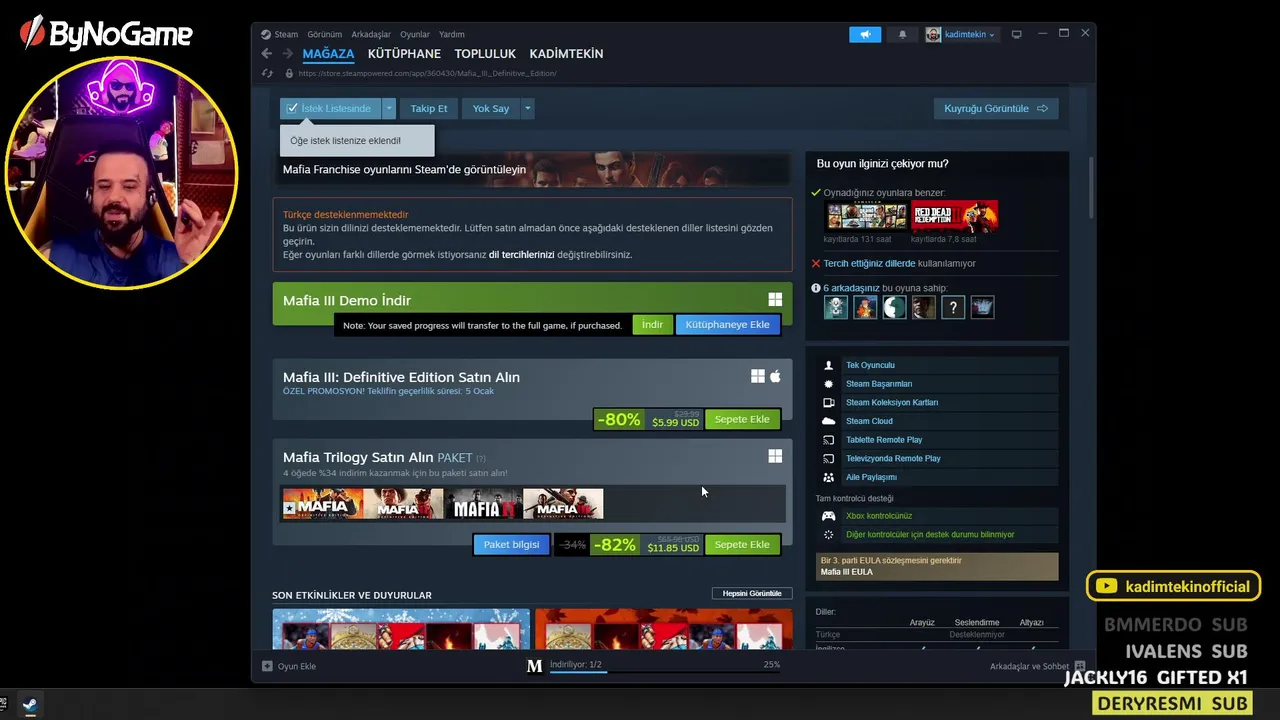Image resolution: width=1280 pixels, height=720 pixels.
Task: Open the announcements megaphone button
Action: 865,34
